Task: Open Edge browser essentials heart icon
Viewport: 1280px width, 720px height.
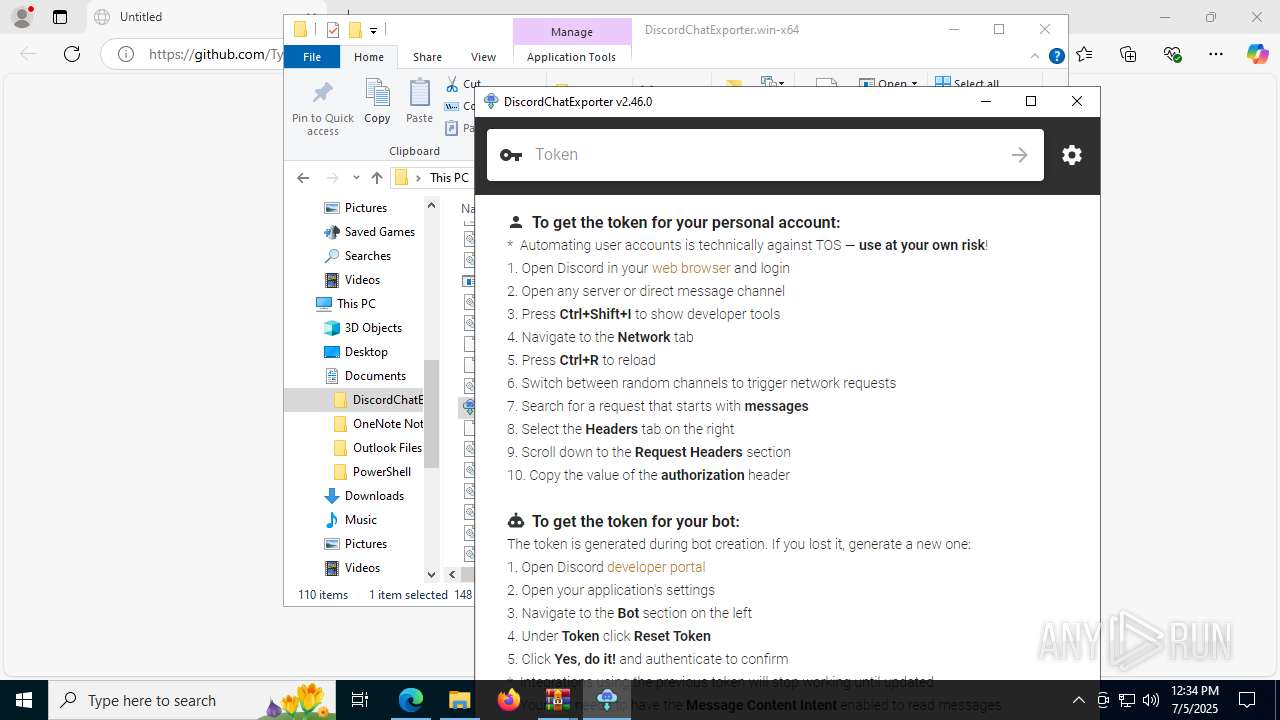Action: pyautogui.click(x=1172, y=54)
